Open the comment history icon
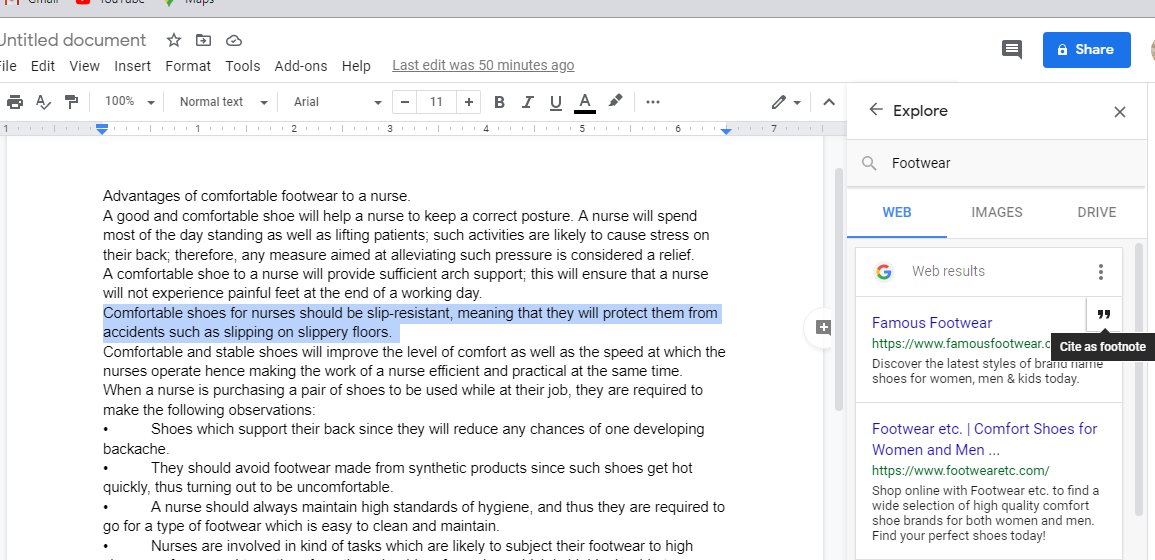1155x560 pixels. pyautogui.click(x=1012, y=50)
